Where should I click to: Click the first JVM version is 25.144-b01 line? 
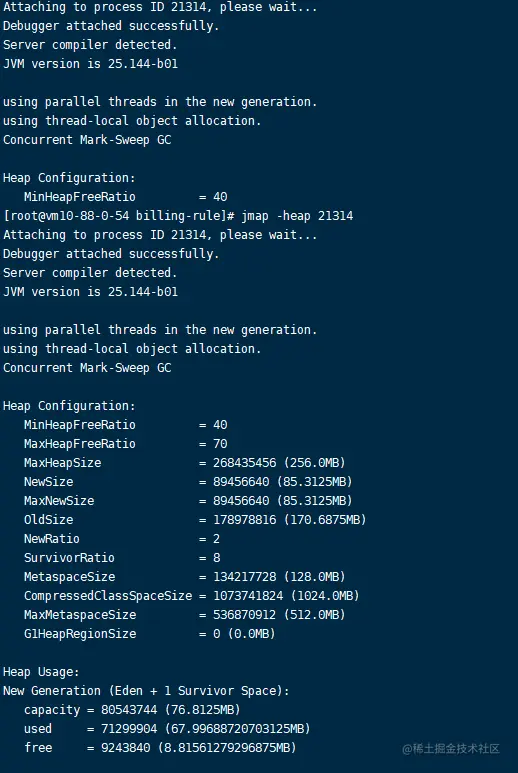pyautogui.click(x=91, y=64)
